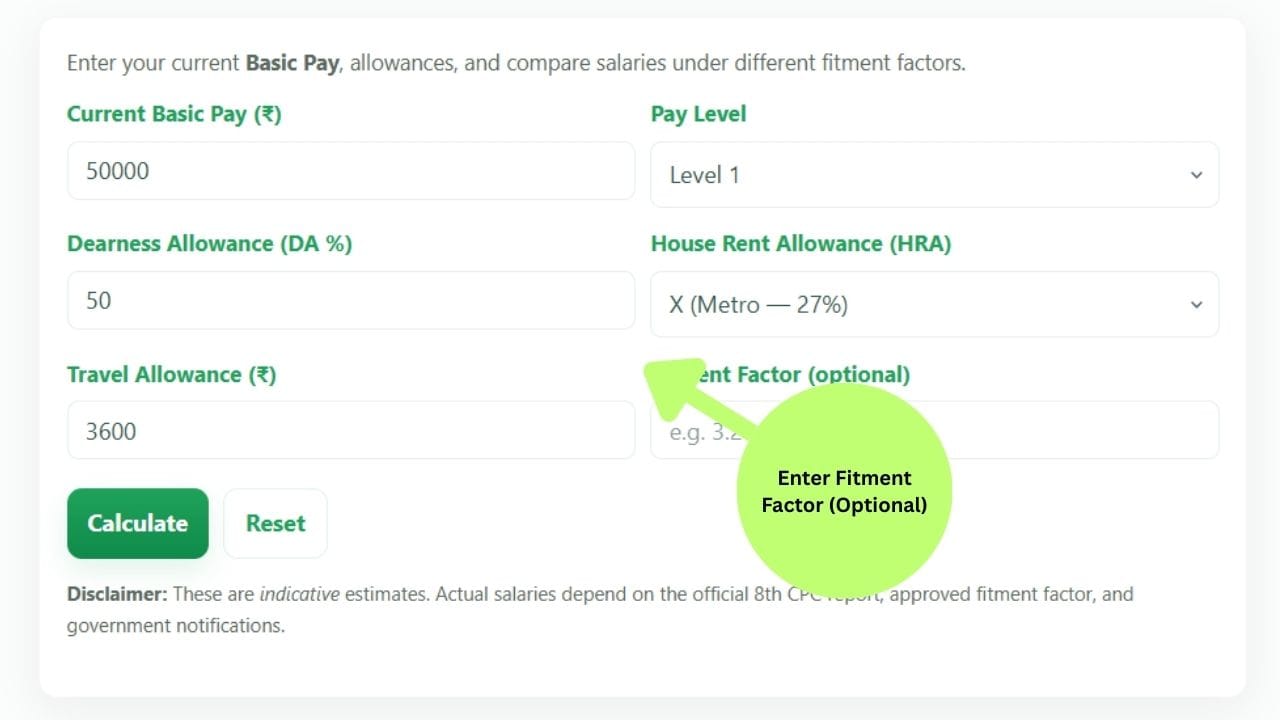Click the optional Fitment Factor input field
The height and width of the screenshot is (720, 1280).
coord(1080,431)
